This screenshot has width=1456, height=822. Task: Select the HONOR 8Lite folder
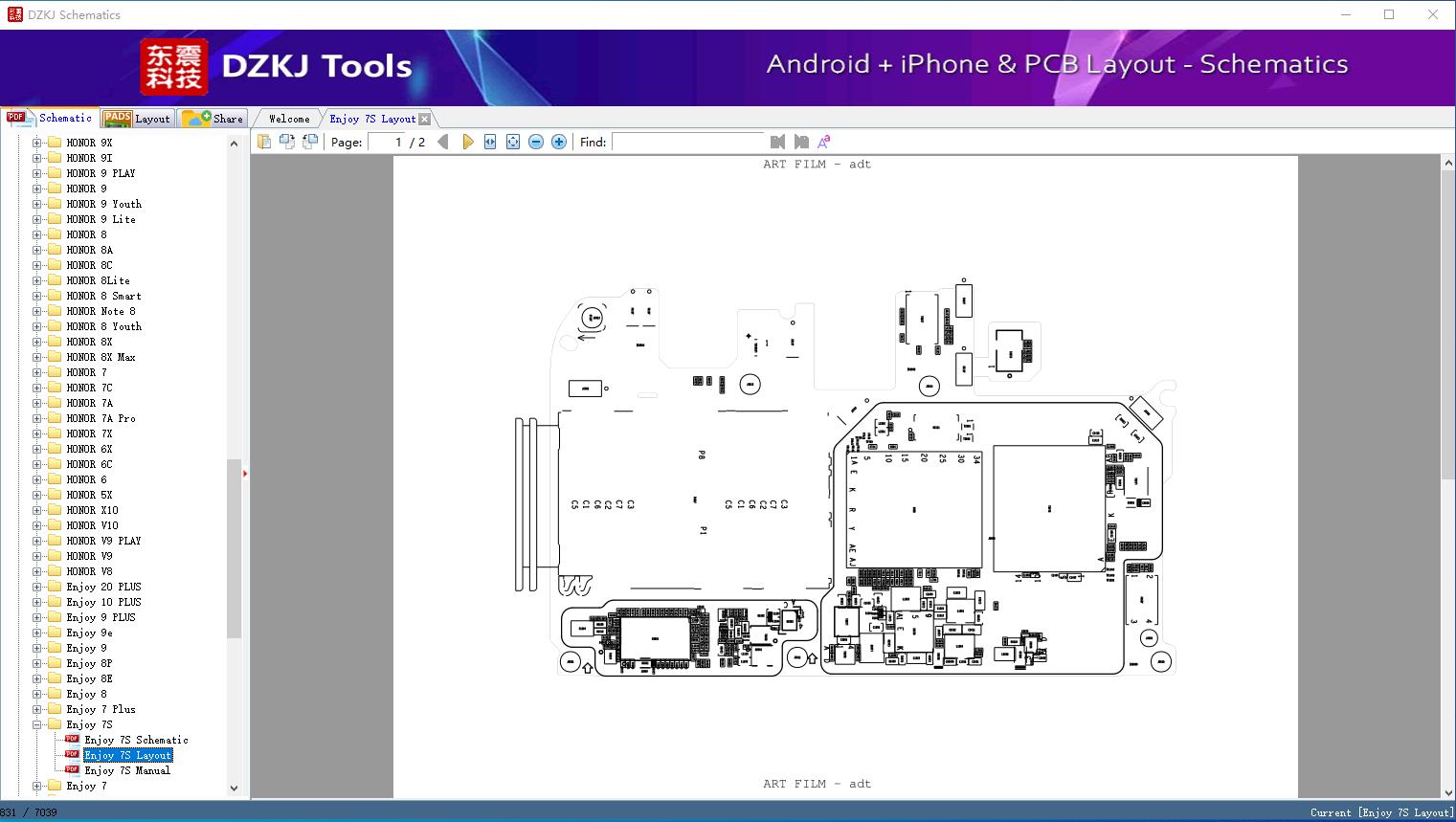click(98, 280)
